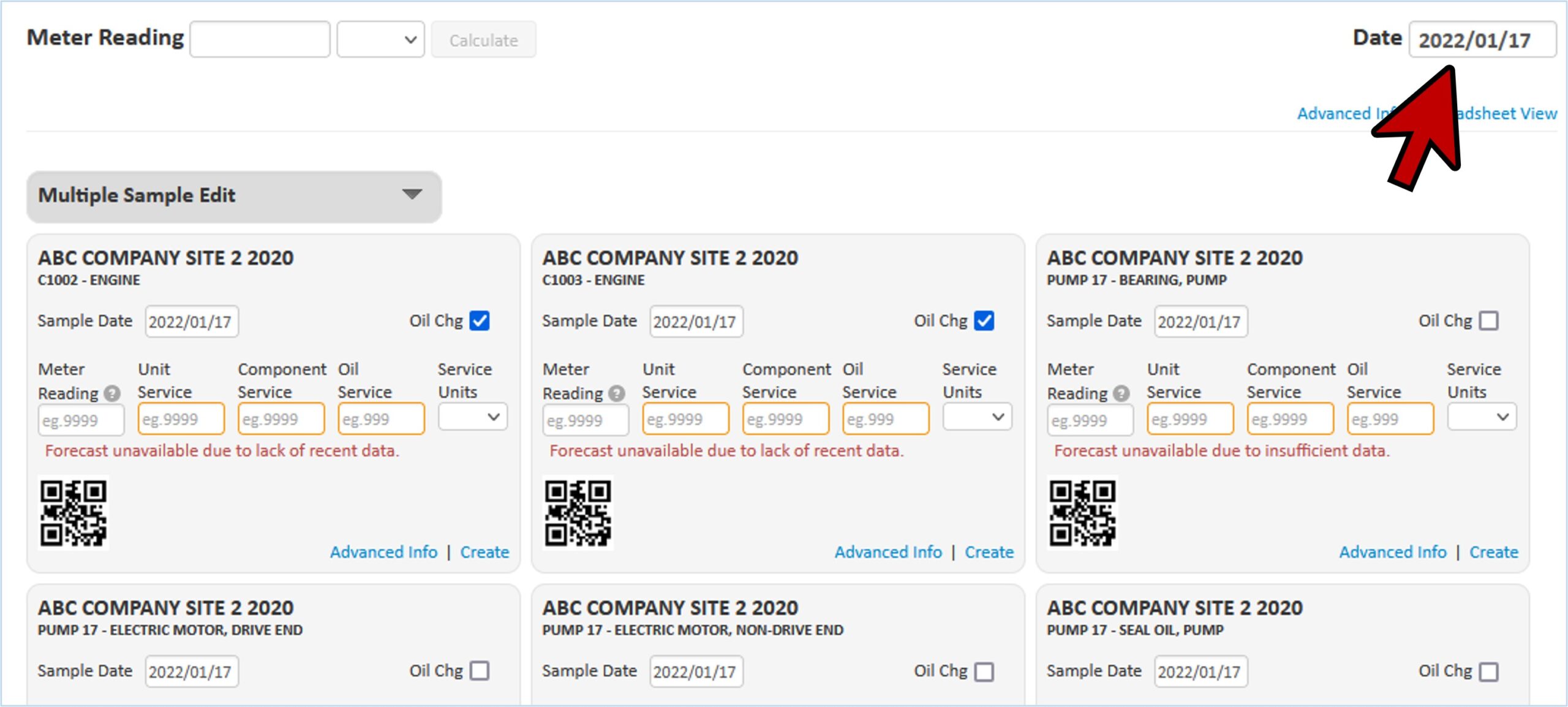This screenshot has height=707, width=1568.
Task: Click Unit Service field for C1002 Engine
Action: click(x=181, y=420)
